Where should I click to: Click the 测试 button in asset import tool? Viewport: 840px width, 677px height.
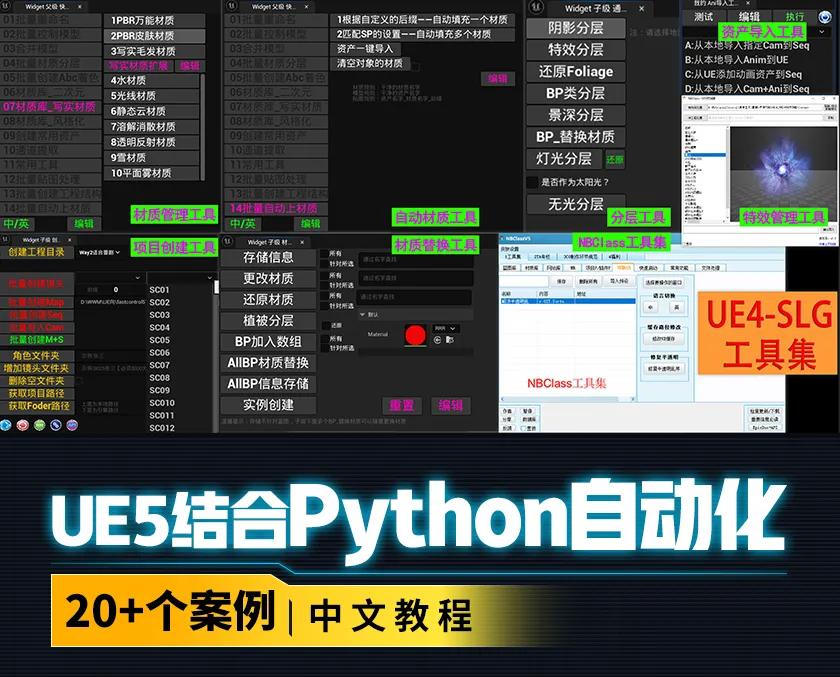703,17
